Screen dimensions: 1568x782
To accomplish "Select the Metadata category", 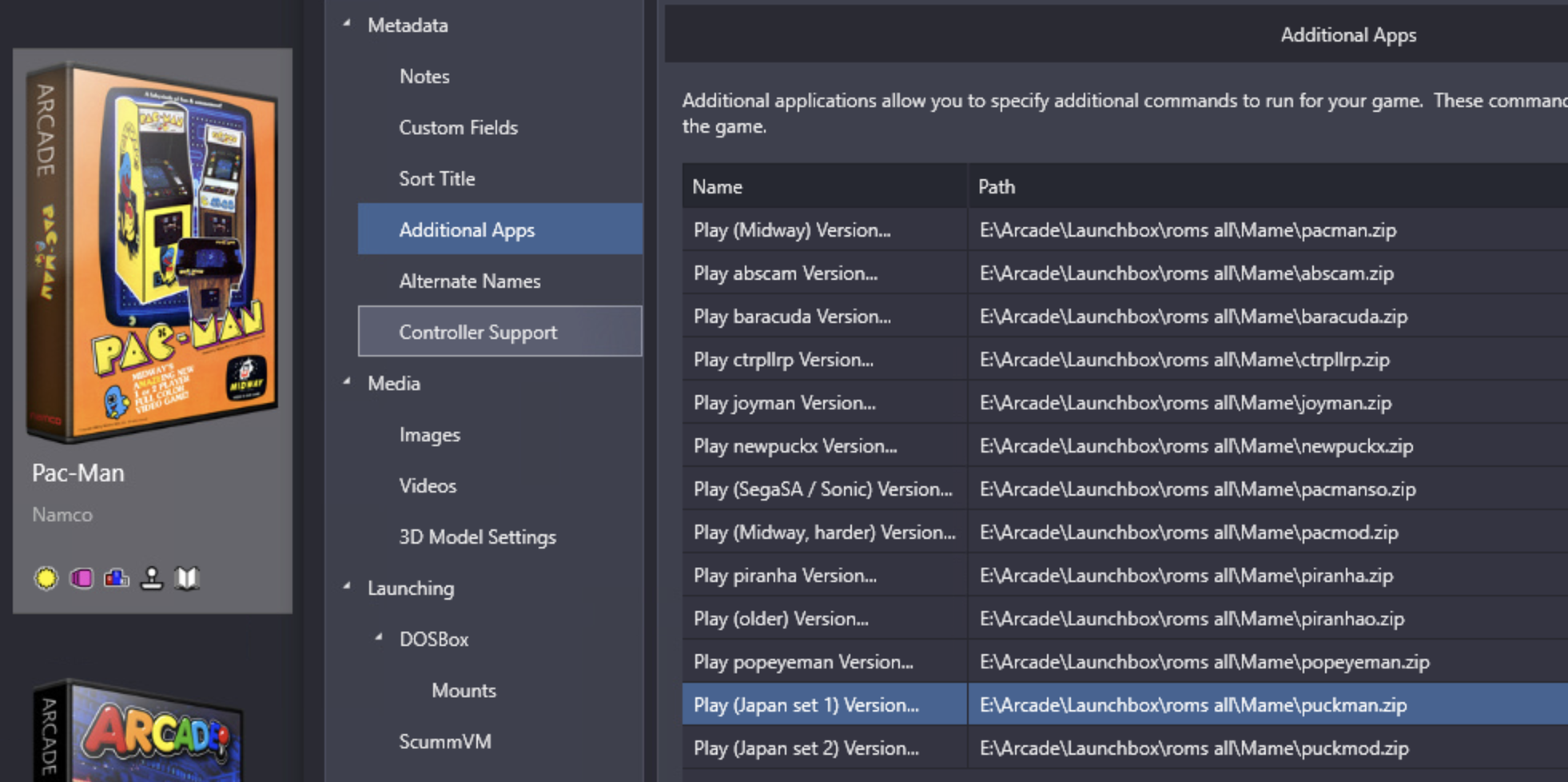I will [x=408, y=26].
